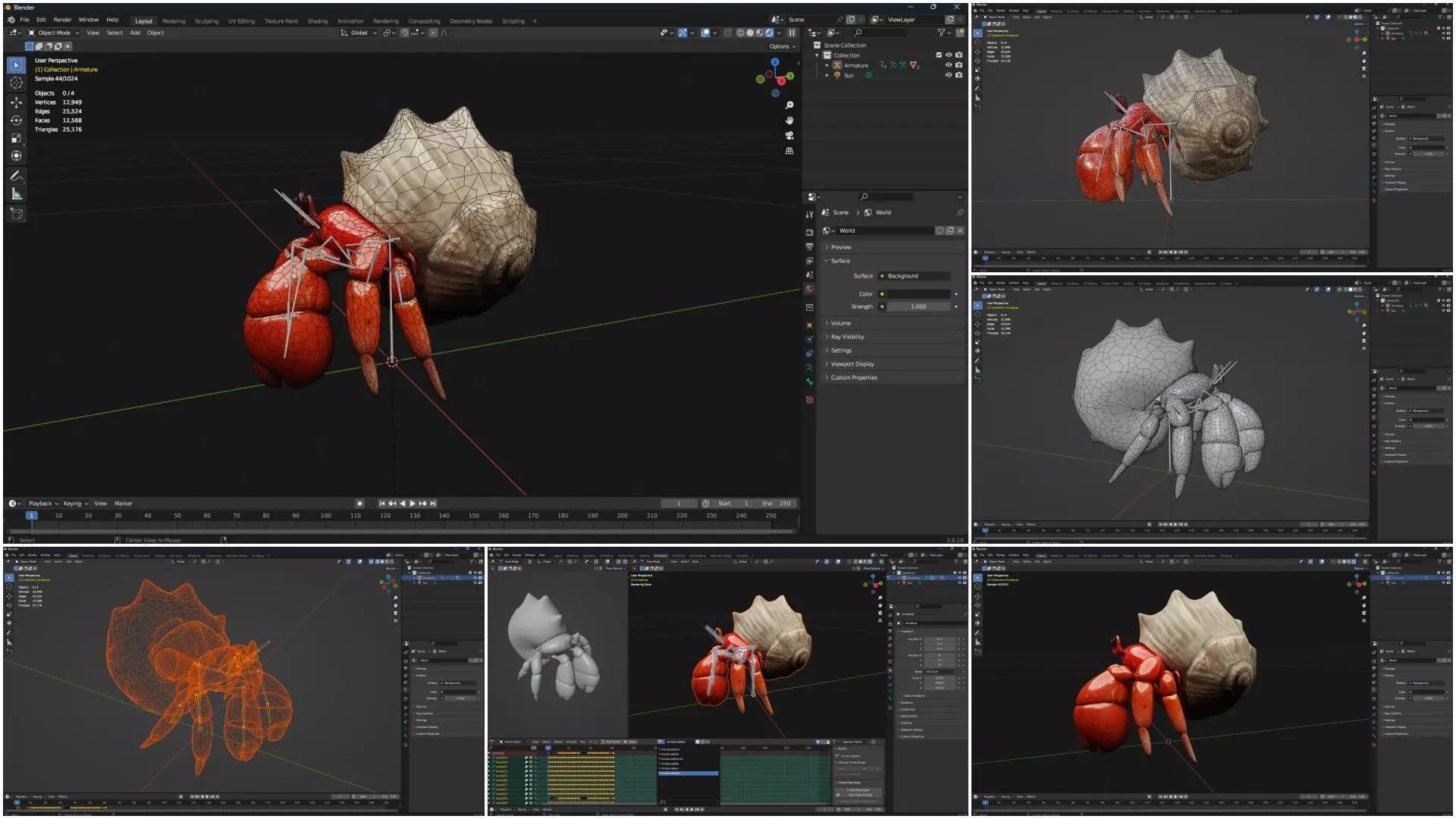Screen dimensions: 1456x819
Task: Open the World properties tab globe icon
Action: click(809, 289)
